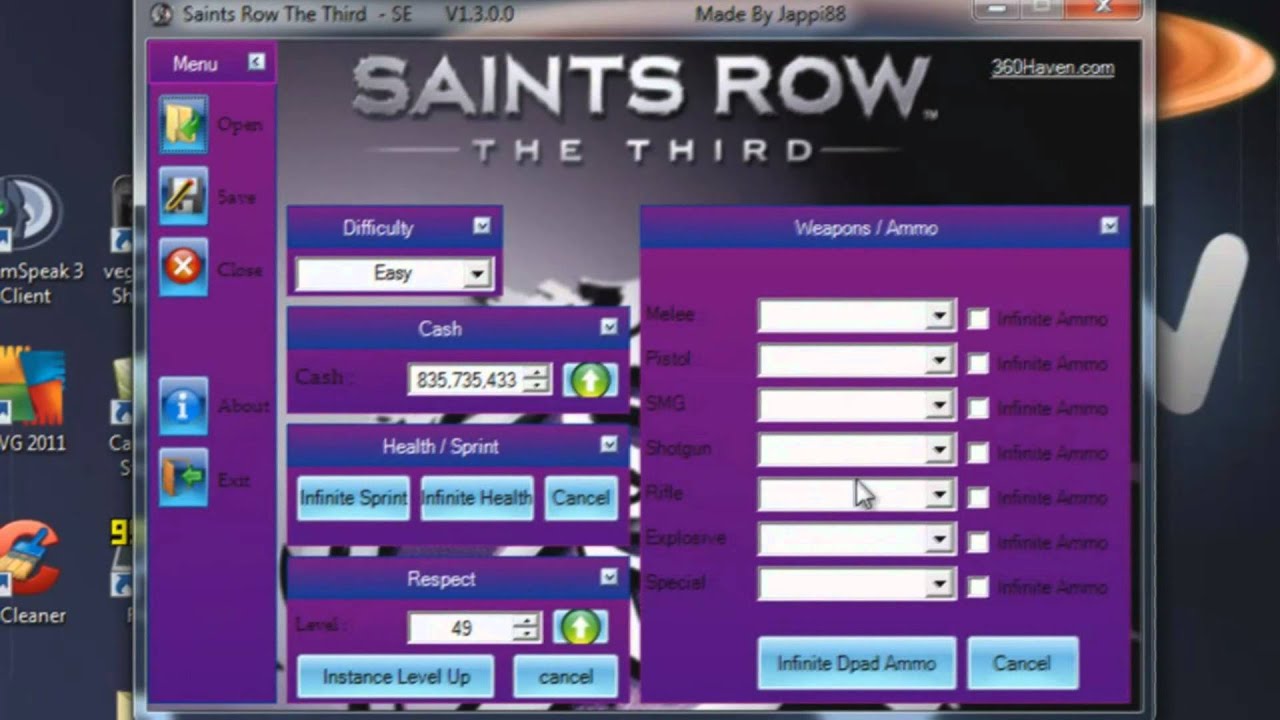Open the Melee weapon dropdown
Viewport: 1280px width, 720px height.
coord(856,317)
